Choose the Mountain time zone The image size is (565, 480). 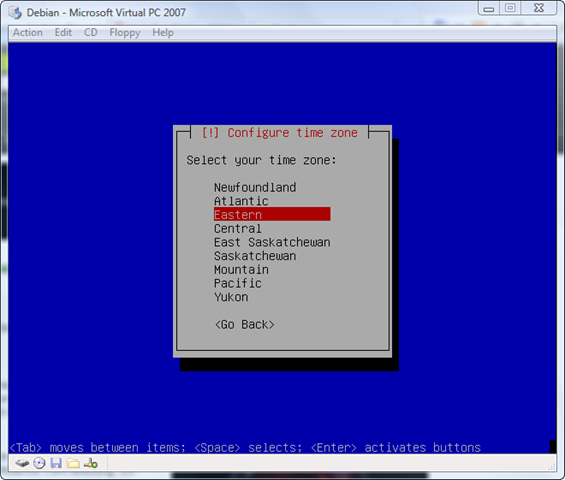coord(241,270)
